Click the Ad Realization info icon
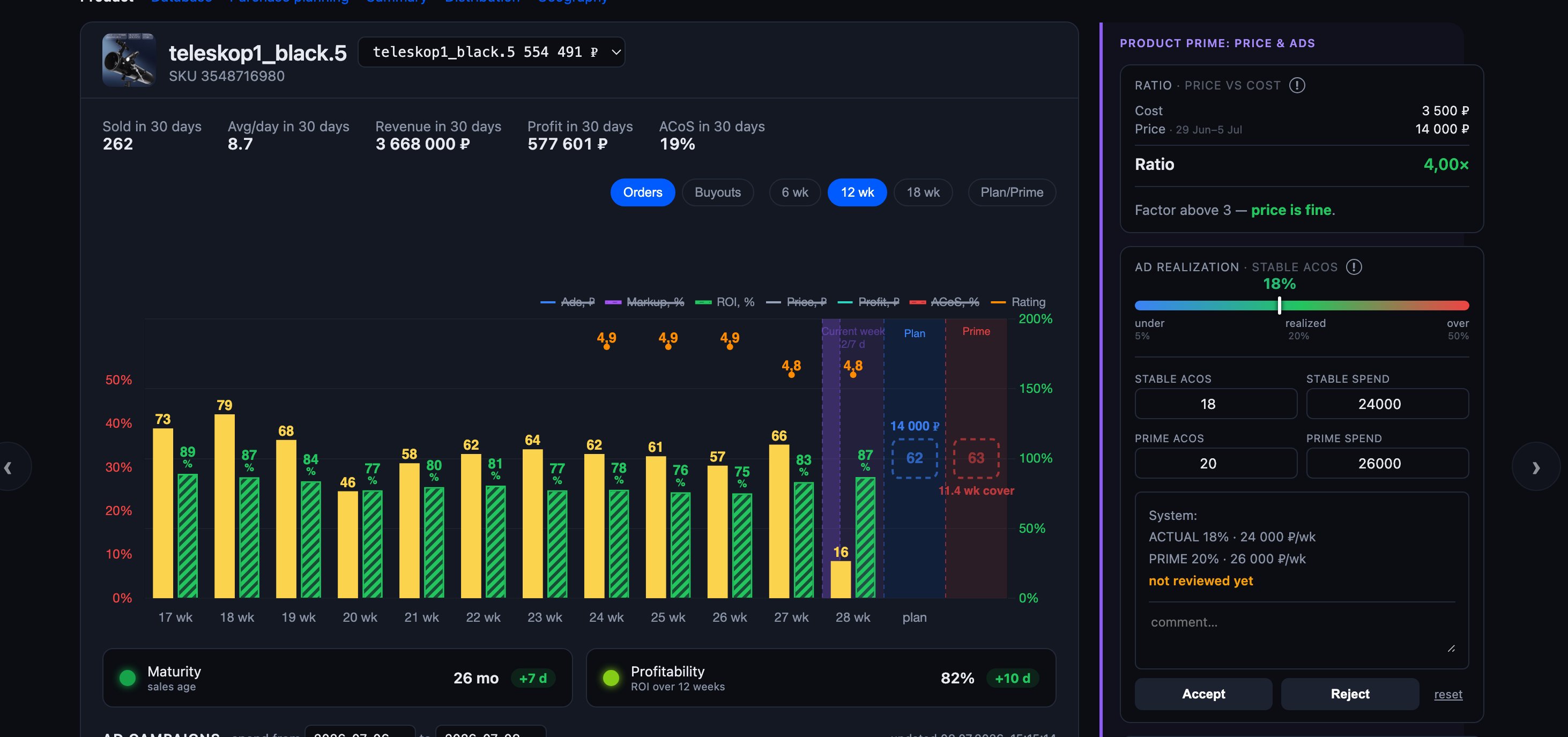This screenshot has width=1568, height=737. tap(1354, 266)
